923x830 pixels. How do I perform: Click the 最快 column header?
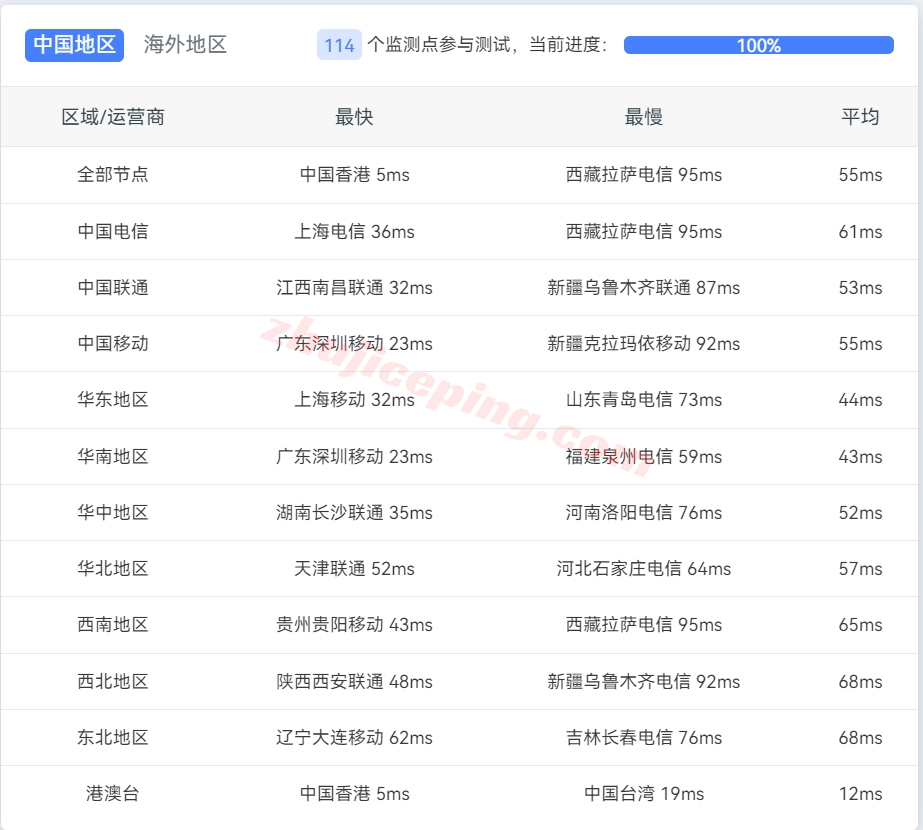tap(354, 117)
